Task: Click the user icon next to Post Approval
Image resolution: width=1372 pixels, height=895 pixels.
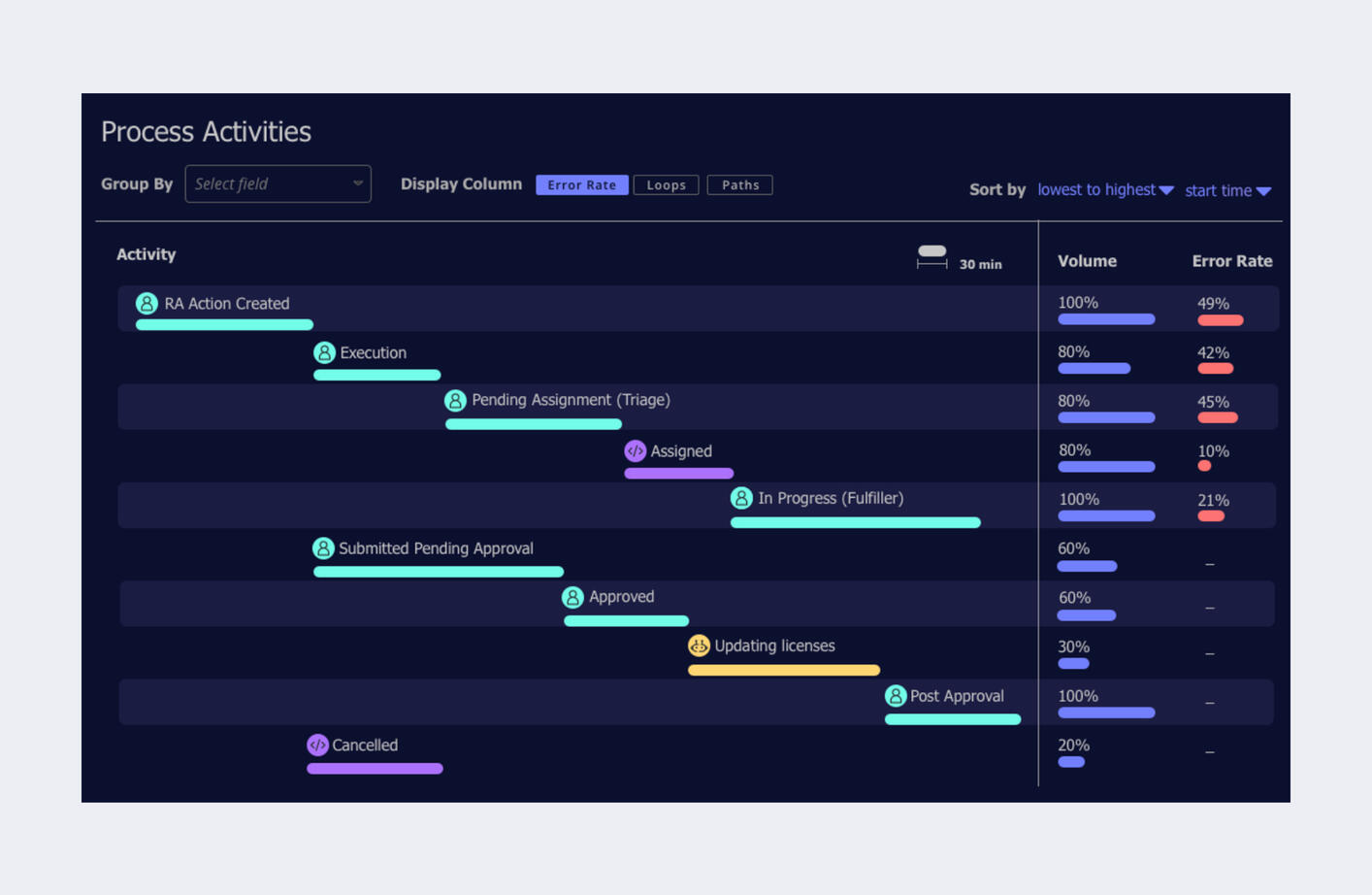Action: (x=895, y=695)
